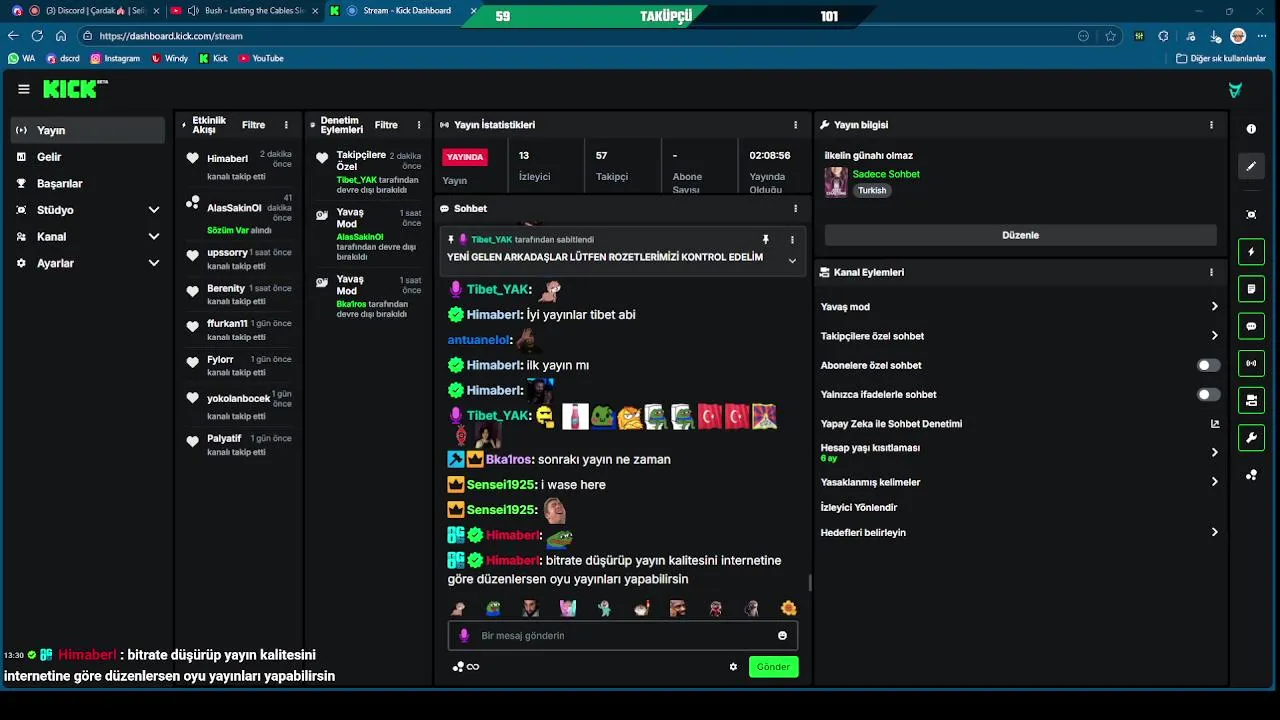Open chat settings gear next to Gönder
The height and width of the screenshot is (720, 1280).
coord(733,667)
